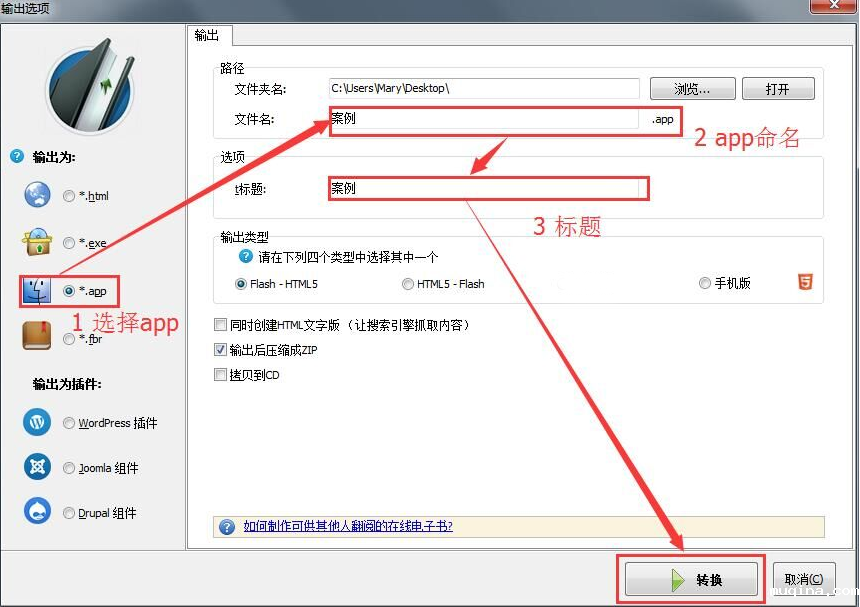Viewport: 860px width, 607px height.
Task: Select the *.exe output radio button
Action: 69,243
